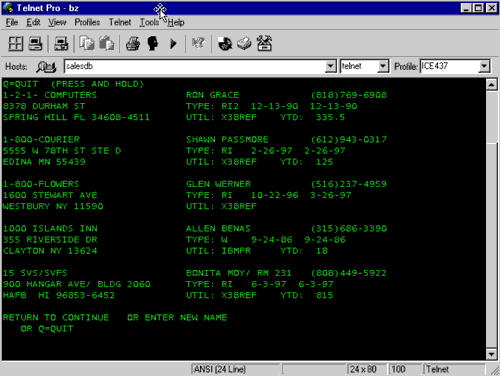Open the Edit menu
This screenshot has height=376, width=500.
click(33, 22)
